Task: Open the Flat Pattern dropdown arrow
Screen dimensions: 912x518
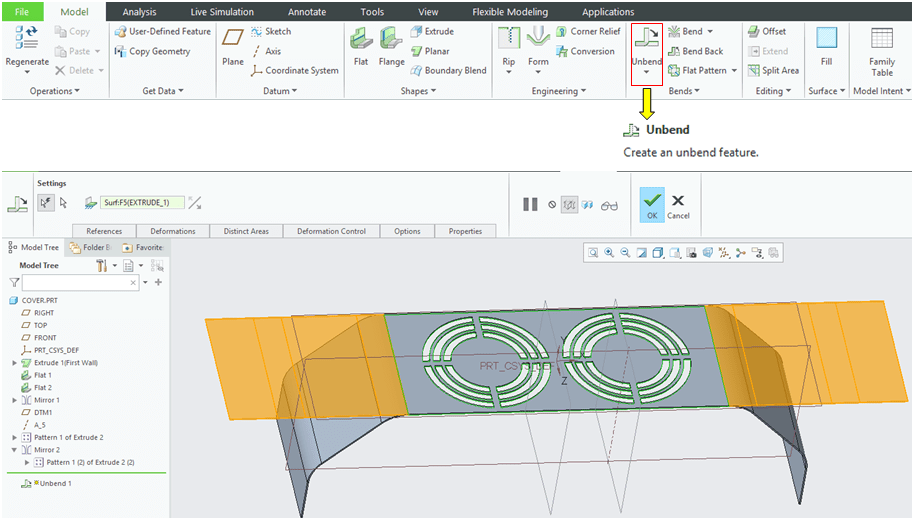Action: (x=735, y=71)
